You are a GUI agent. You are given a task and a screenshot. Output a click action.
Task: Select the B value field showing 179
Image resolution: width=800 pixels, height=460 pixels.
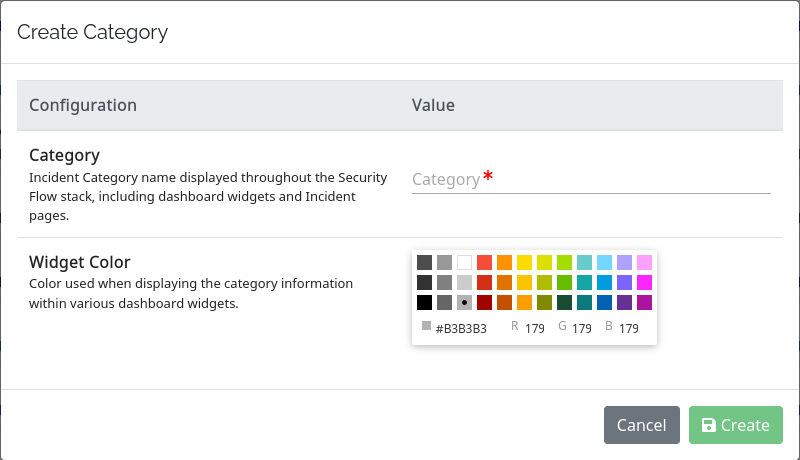[x=628, y=328]
